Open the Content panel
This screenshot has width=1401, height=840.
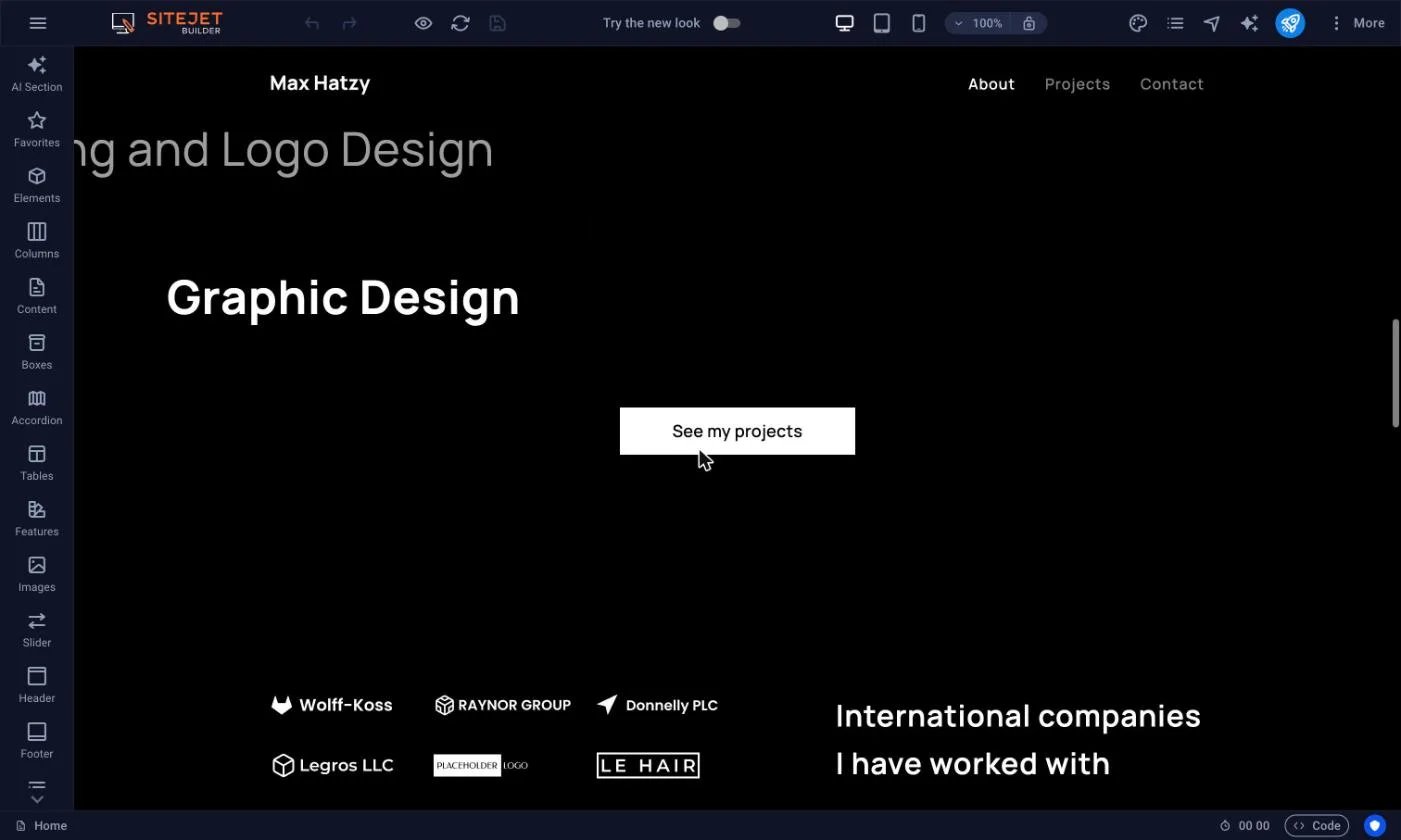[x=37, y=297]
